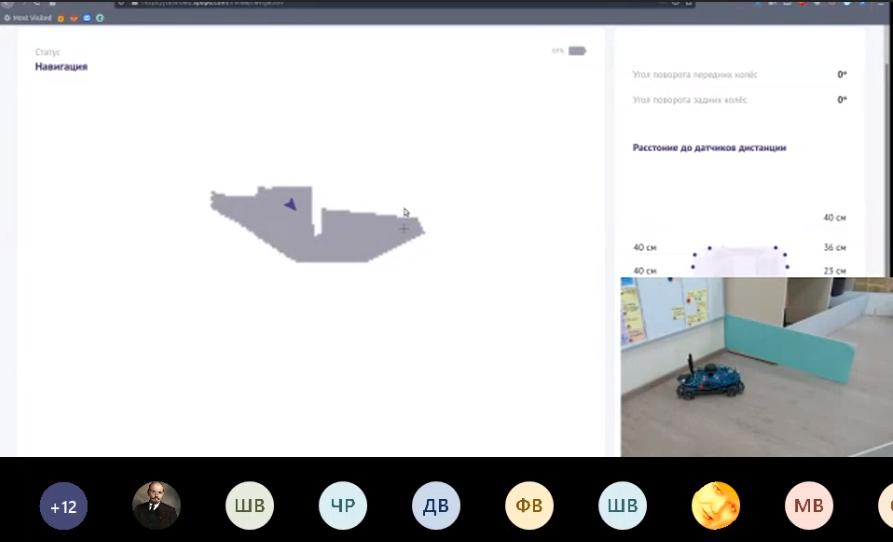Open the teal circular bookmark icon
This screenshot has width=893, height=542.
click(x=100, y=18)
